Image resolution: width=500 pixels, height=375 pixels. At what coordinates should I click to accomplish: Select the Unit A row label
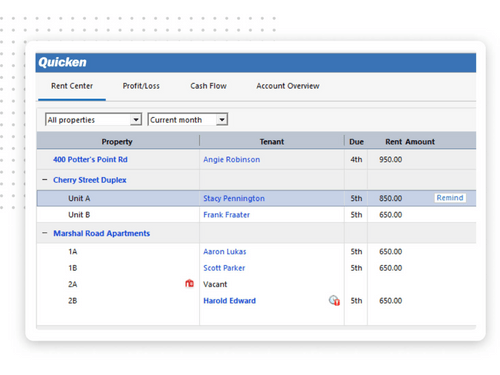pos(79,198)
